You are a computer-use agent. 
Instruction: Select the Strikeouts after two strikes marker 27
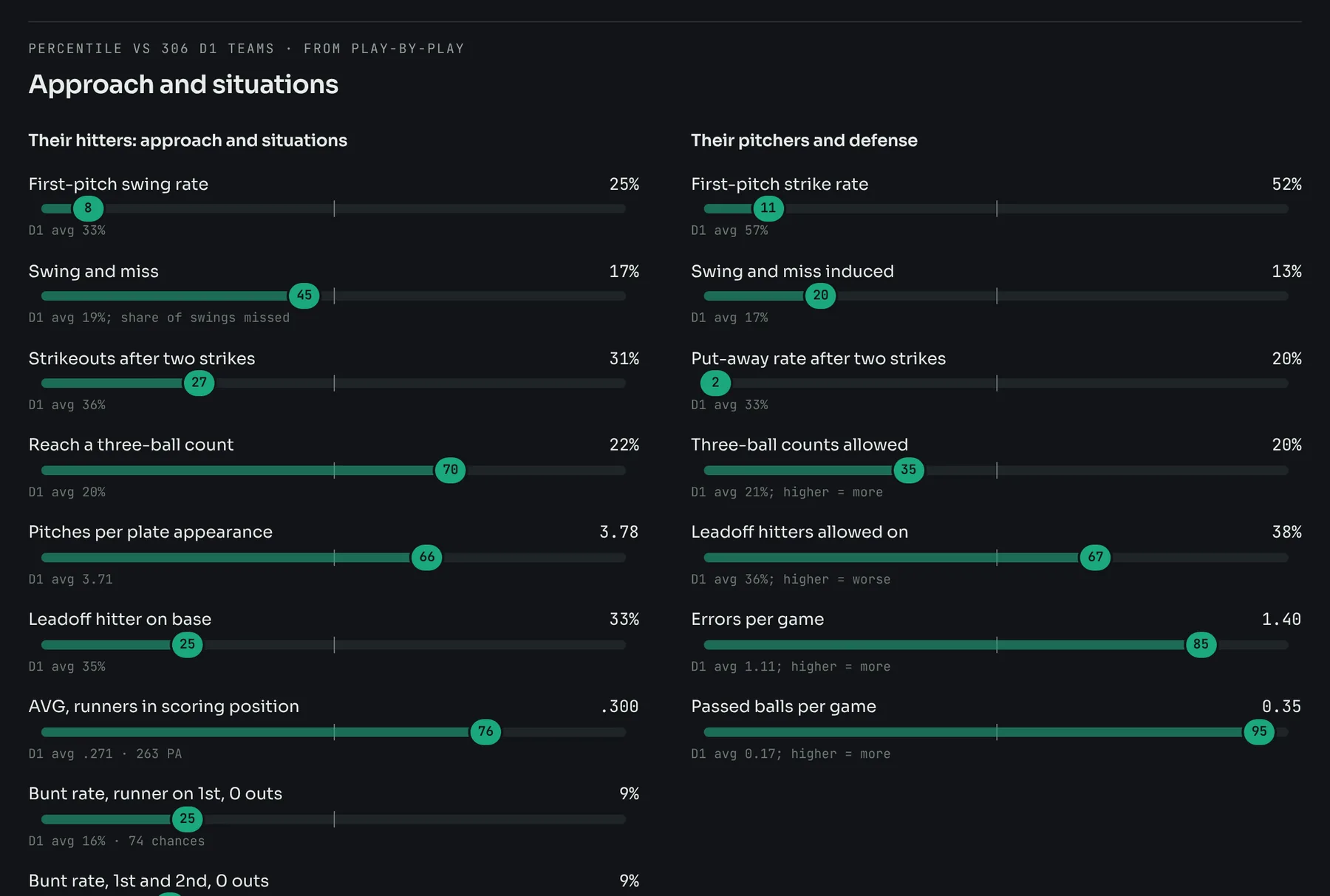tap(199, 383)
